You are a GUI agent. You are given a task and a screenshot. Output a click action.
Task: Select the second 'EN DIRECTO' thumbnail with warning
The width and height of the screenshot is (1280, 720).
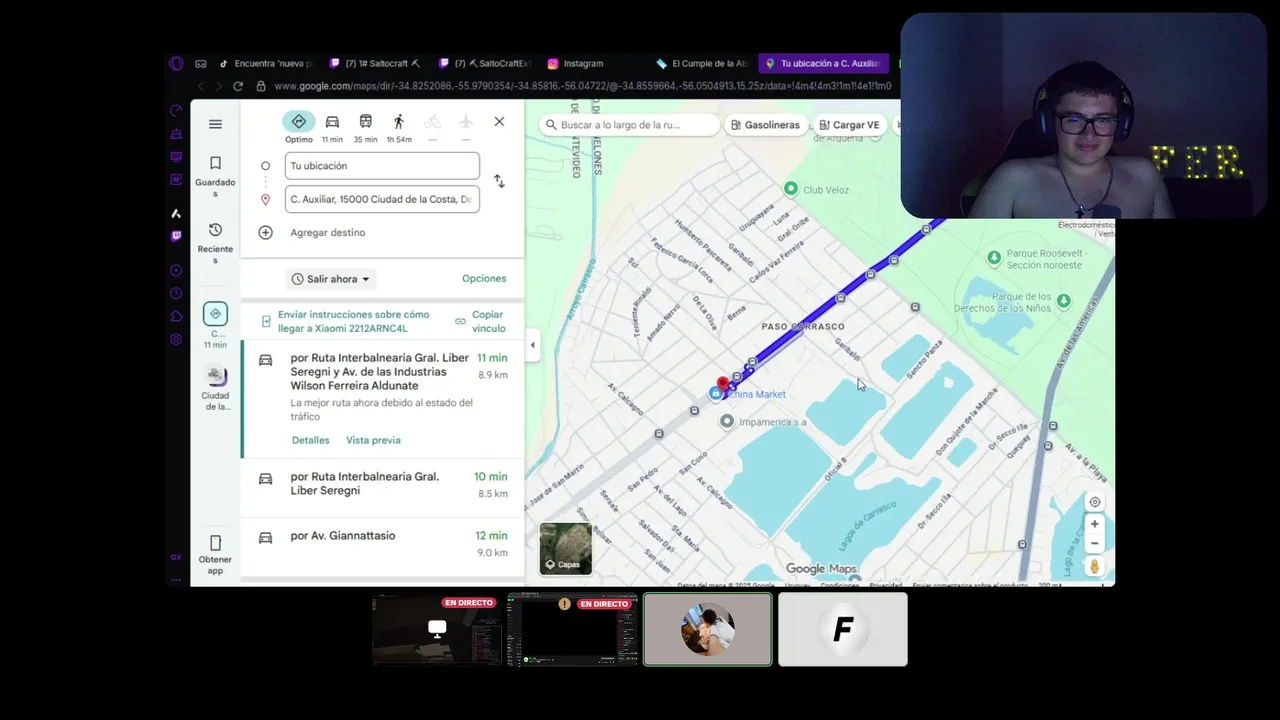(572, 629)
